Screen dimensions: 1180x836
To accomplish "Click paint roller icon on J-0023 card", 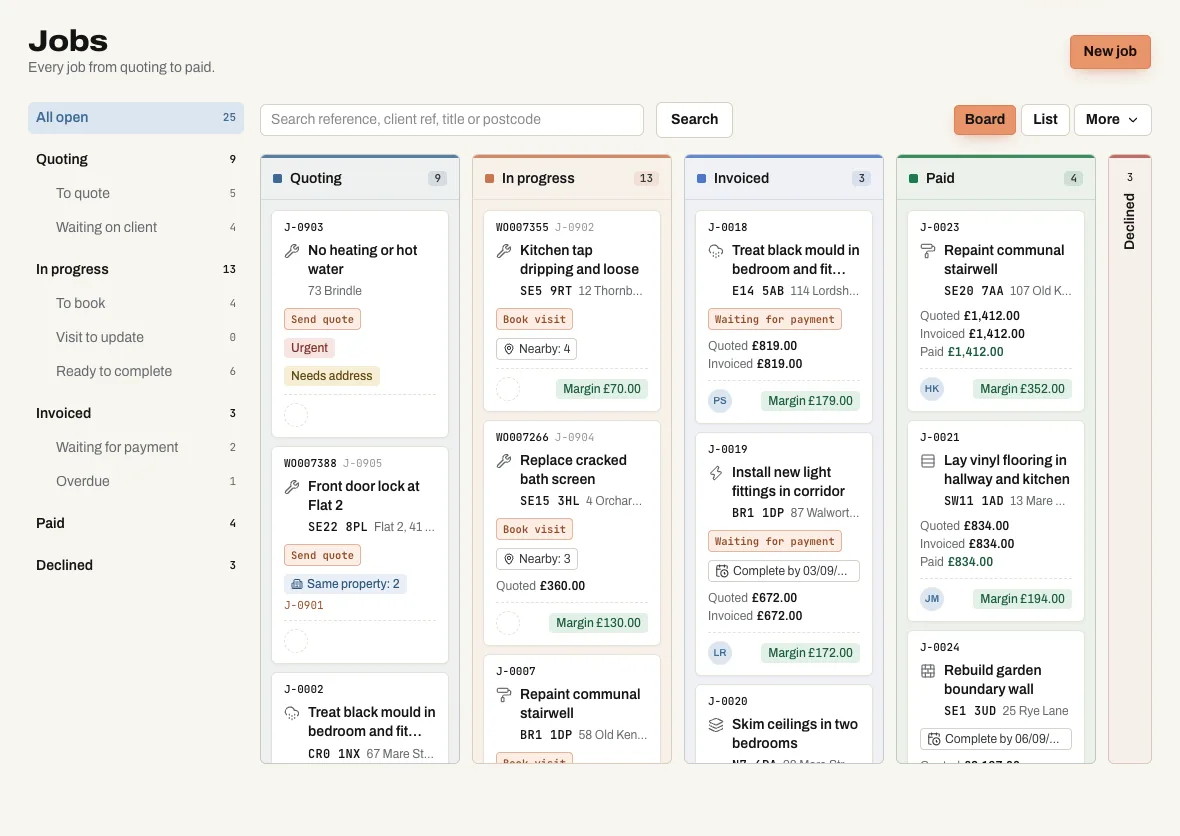I will [x=929, y=251].
